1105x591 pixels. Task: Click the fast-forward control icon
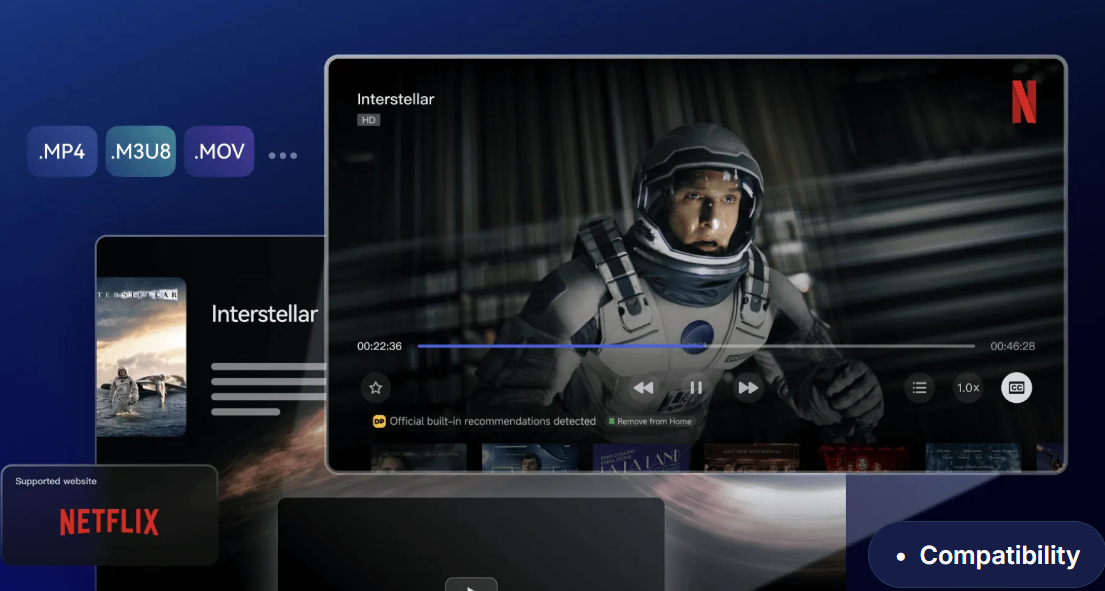pos(747,387)
